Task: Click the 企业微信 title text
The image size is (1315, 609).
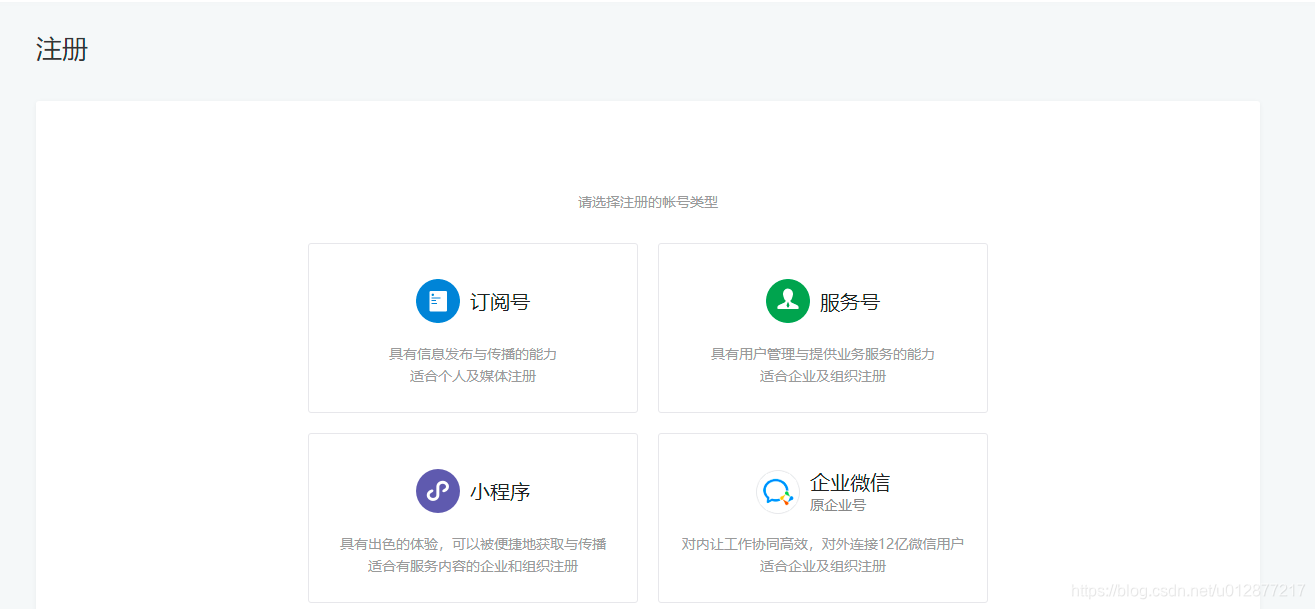Action: [x=851, y=482]
